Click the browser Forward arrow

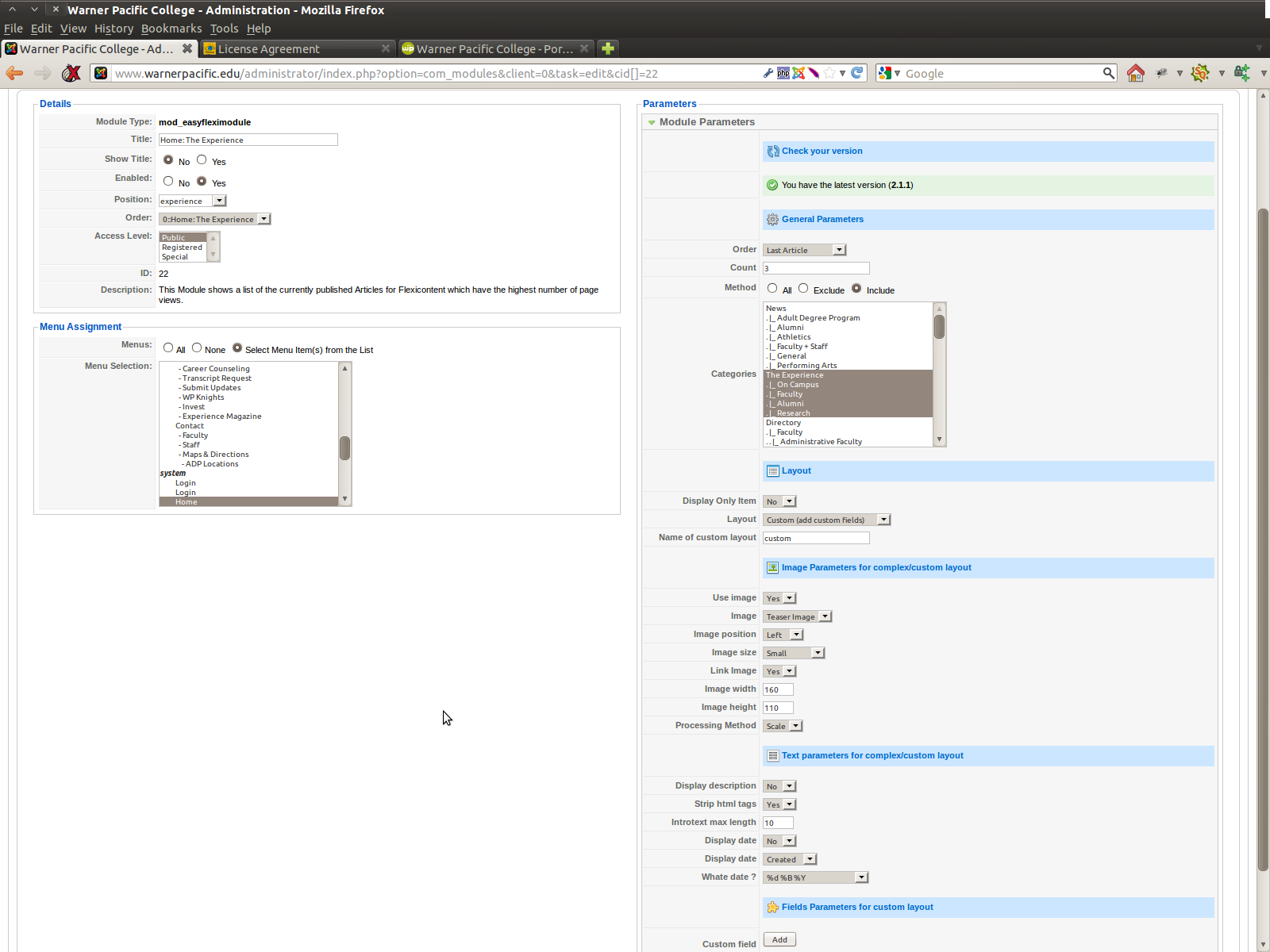[43, 73]
